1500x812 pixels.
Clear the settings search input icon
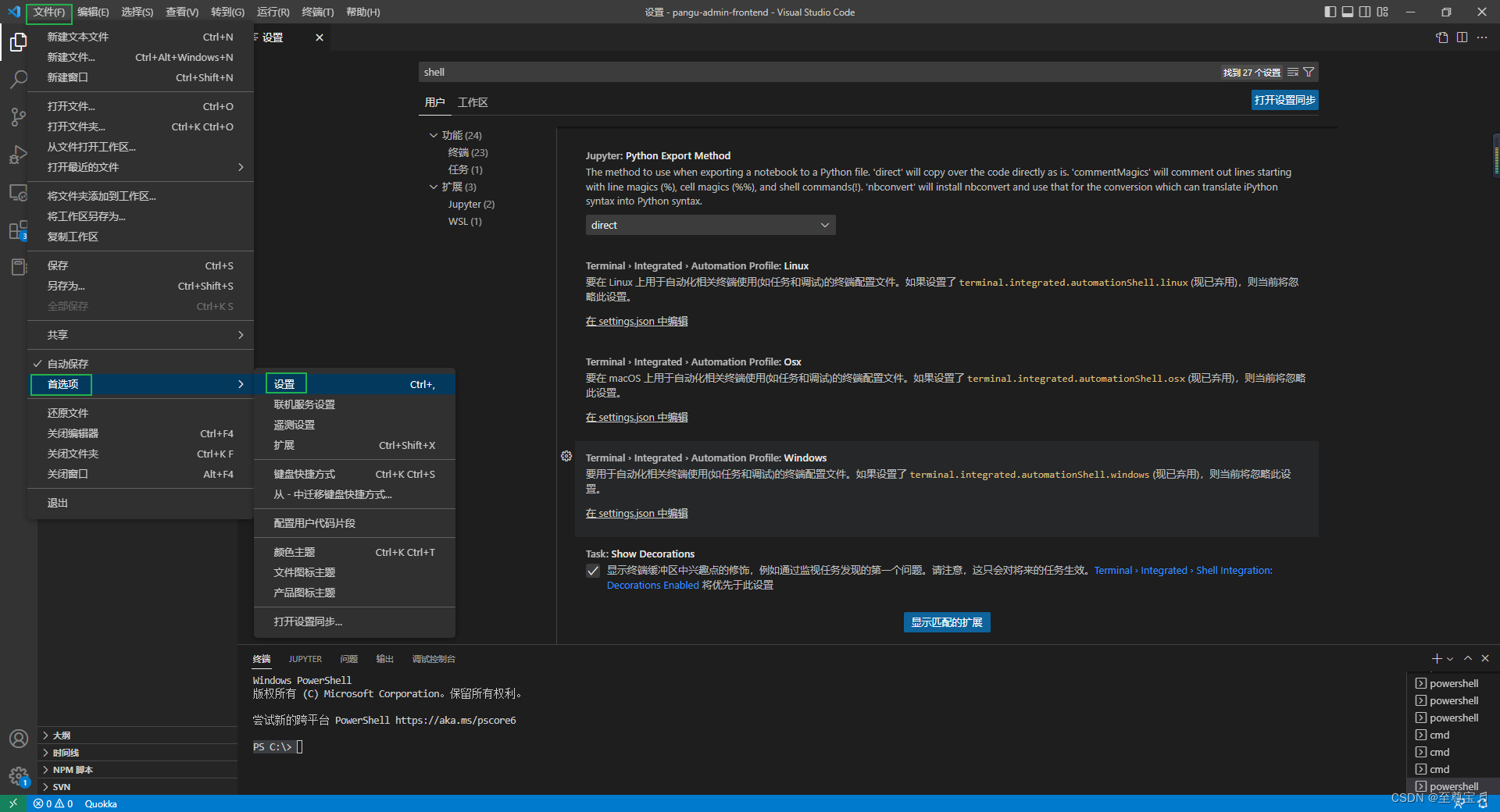[1293, 72]
